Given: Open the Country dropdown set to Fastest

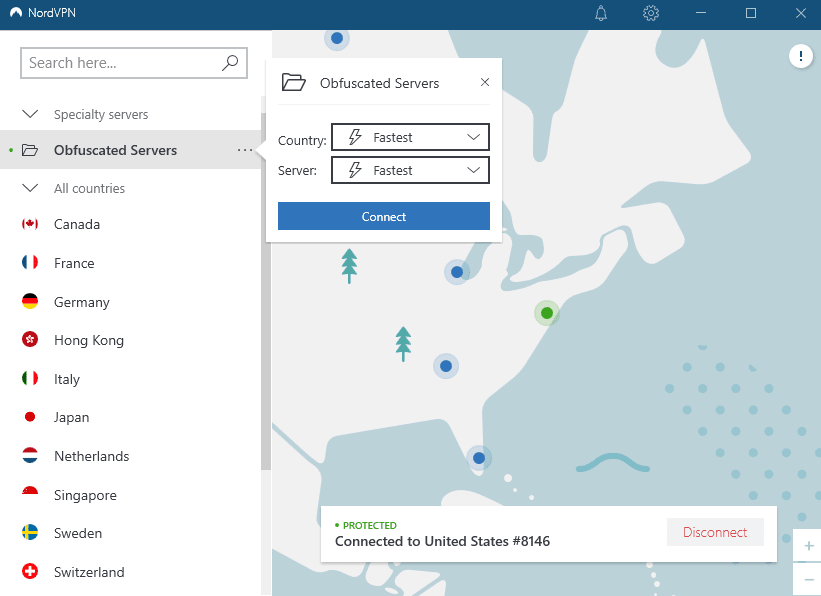Looking at the screenshot, I should click(x=410, y=137).
